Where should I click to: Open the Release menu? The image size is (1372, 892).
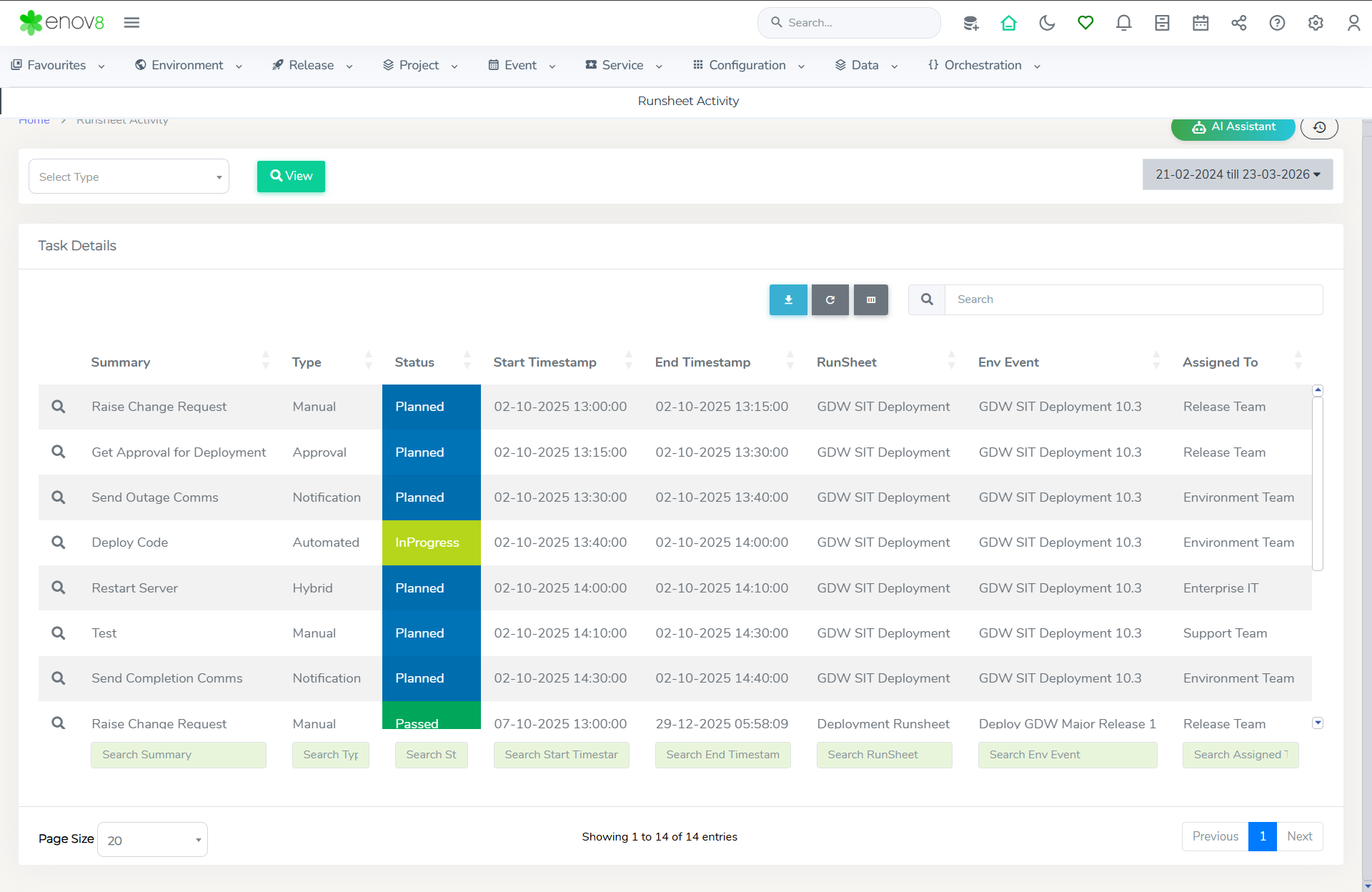click(312, 65)
